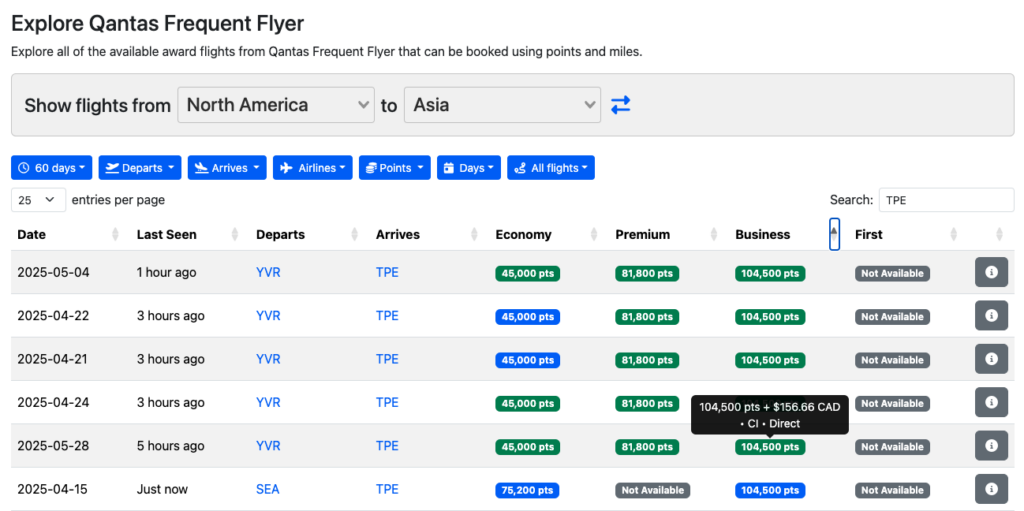Screen dimensions: 1024x511
Task: Click the Explore Qantas Frequent Flyer heading
Action: pos(157,24)
